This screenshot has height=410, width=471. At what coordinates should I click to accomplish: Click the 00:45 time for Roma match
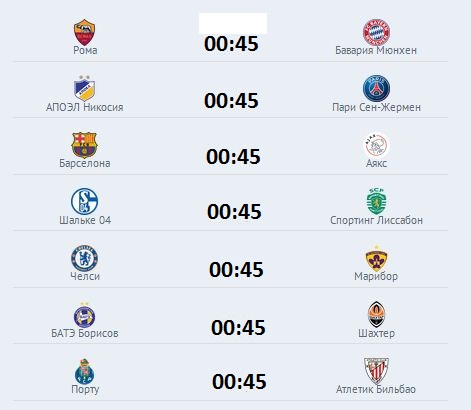coord(231,44)
